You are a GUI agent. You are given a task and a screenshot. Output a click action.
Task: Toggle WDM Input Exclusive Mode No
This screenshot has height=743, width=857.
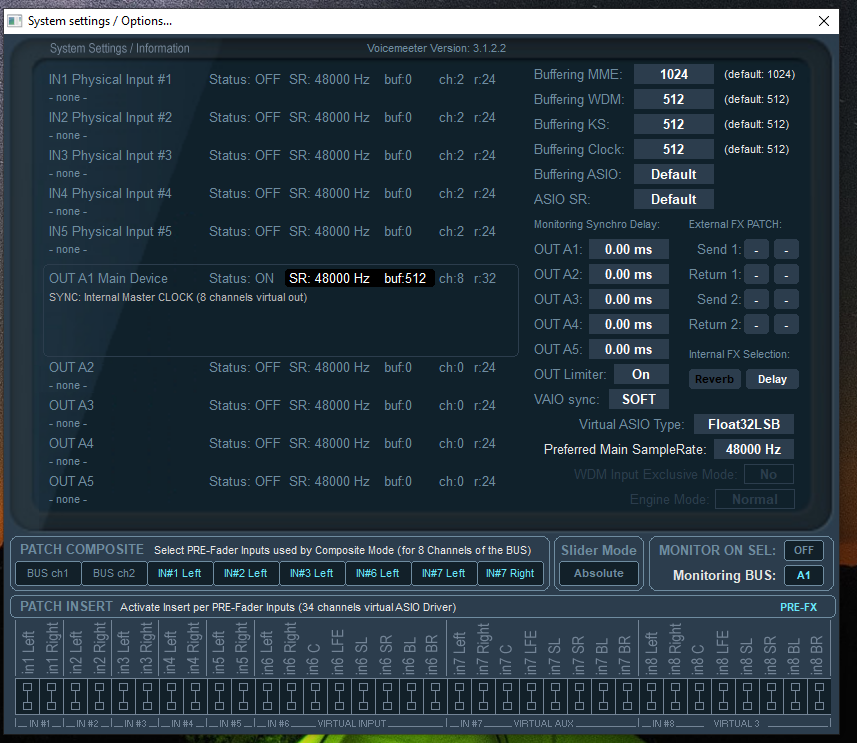(x=768, y=475)
